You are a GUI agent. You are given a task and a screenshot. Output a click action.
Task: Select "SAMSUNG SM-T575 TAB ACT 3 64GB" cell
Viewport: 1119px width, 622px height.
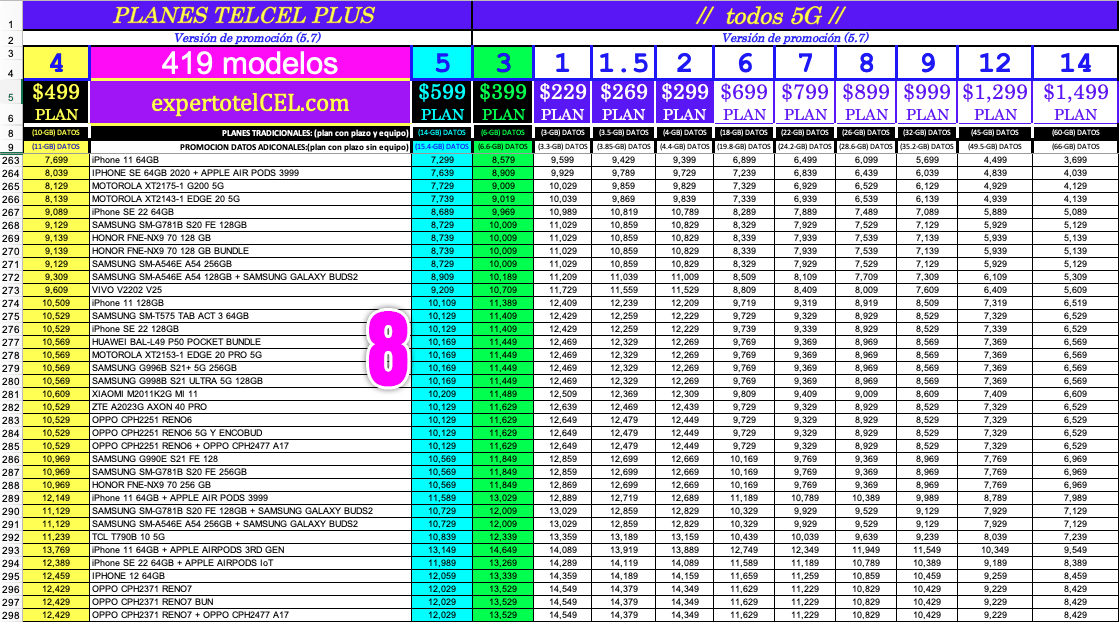coord(250,316)
